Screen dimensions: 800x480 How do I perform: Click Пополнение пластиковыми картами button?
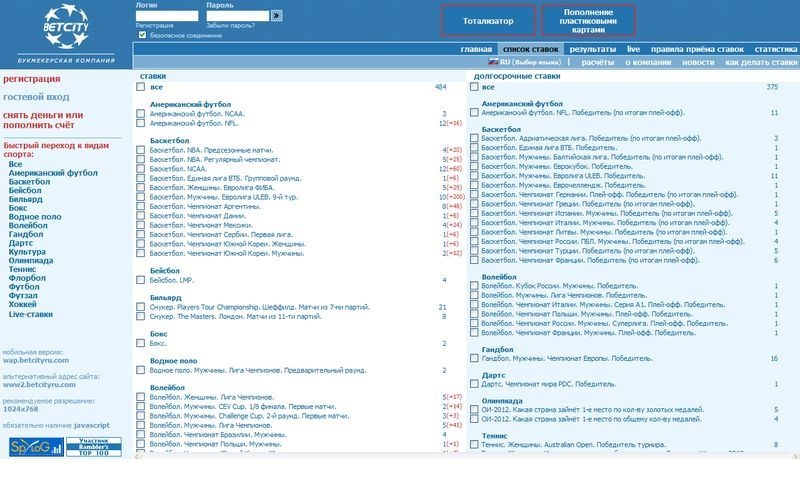[x=588, y=21]
